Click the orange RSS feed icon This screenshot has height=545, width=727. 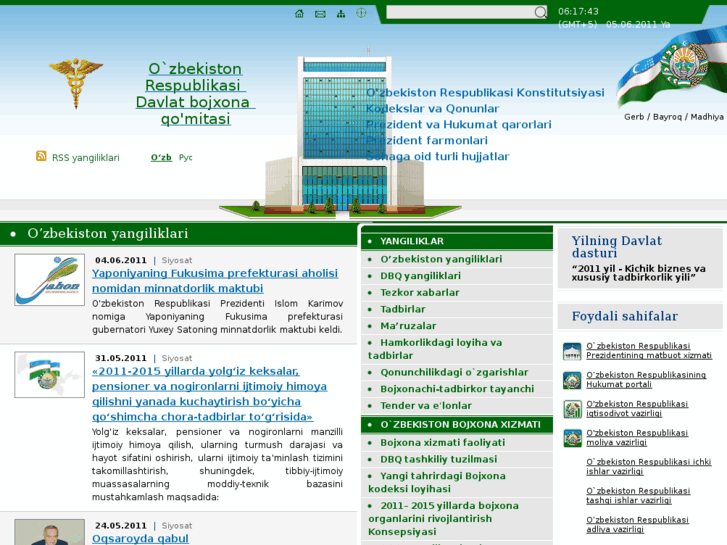(x=41, y=156)
